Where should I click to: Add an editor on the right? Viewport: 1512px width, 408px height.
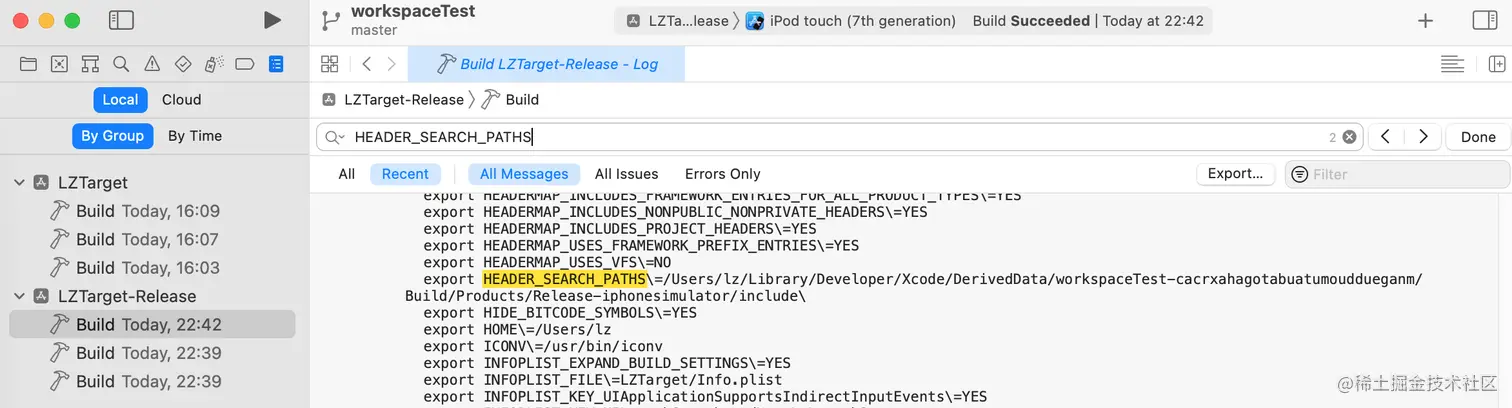tap(1497, 64)
